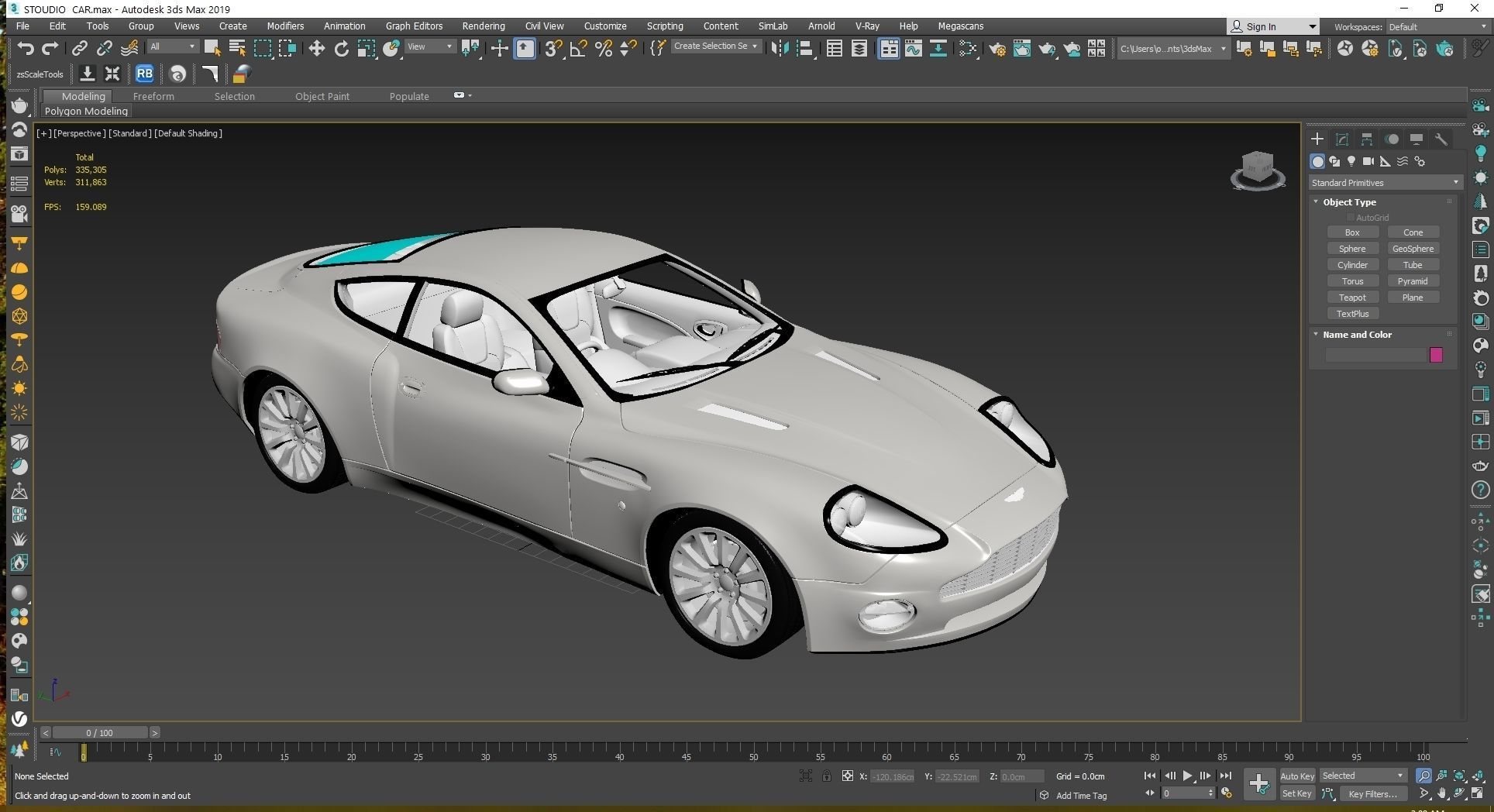The height and width of the screenshot is (812, 1494).
Task: Open the Motion command panel tab
Action: 1392,139
